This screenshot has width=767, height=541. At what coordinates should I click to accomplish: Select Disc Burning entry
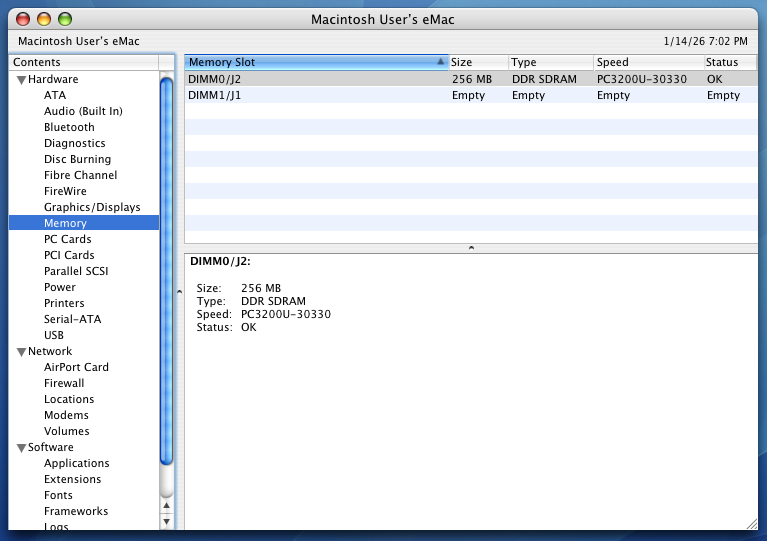77,159
